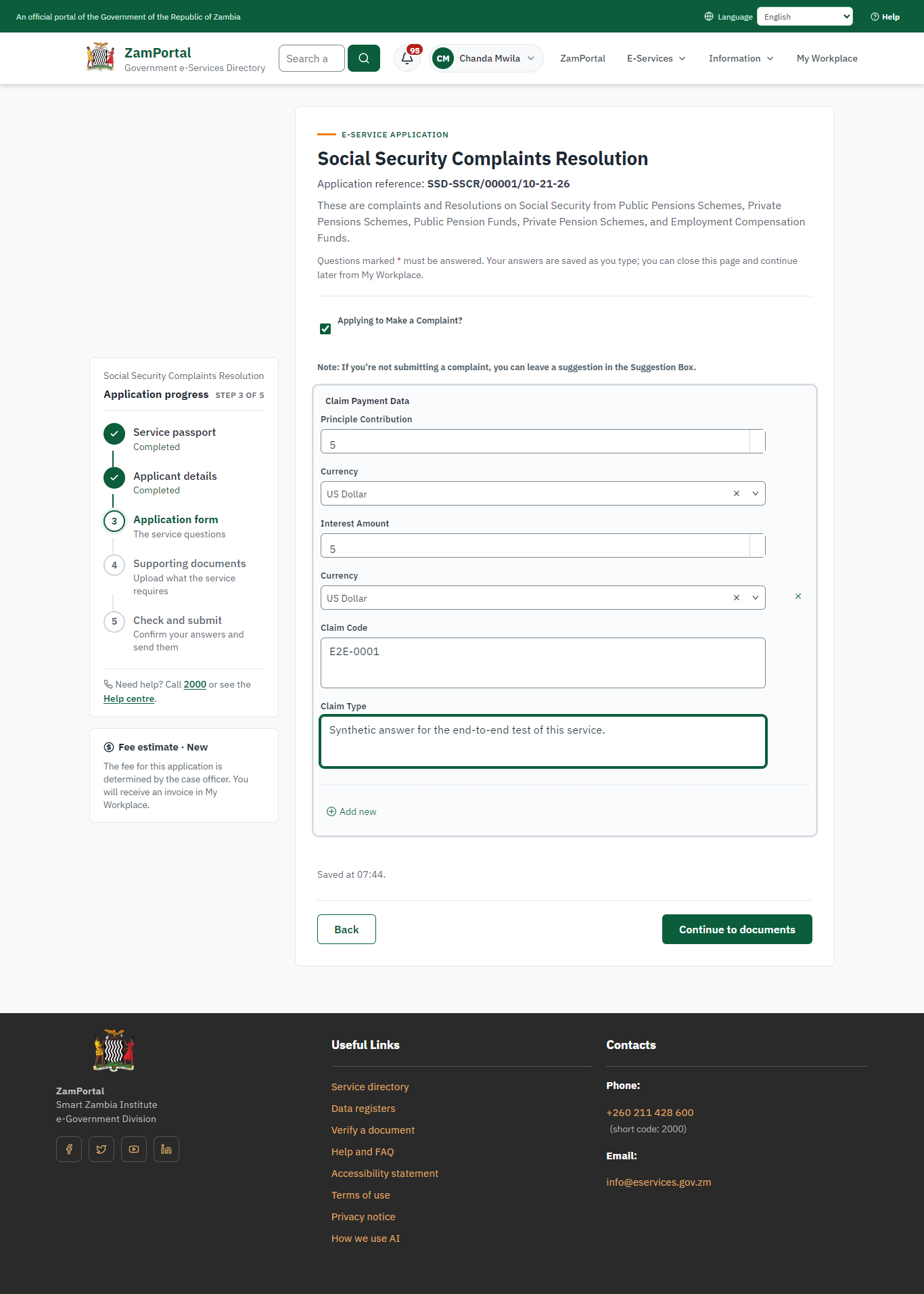Click the info@eservices.gov.zm email link
924x1294 pixels.
[x=659, y=1182]
